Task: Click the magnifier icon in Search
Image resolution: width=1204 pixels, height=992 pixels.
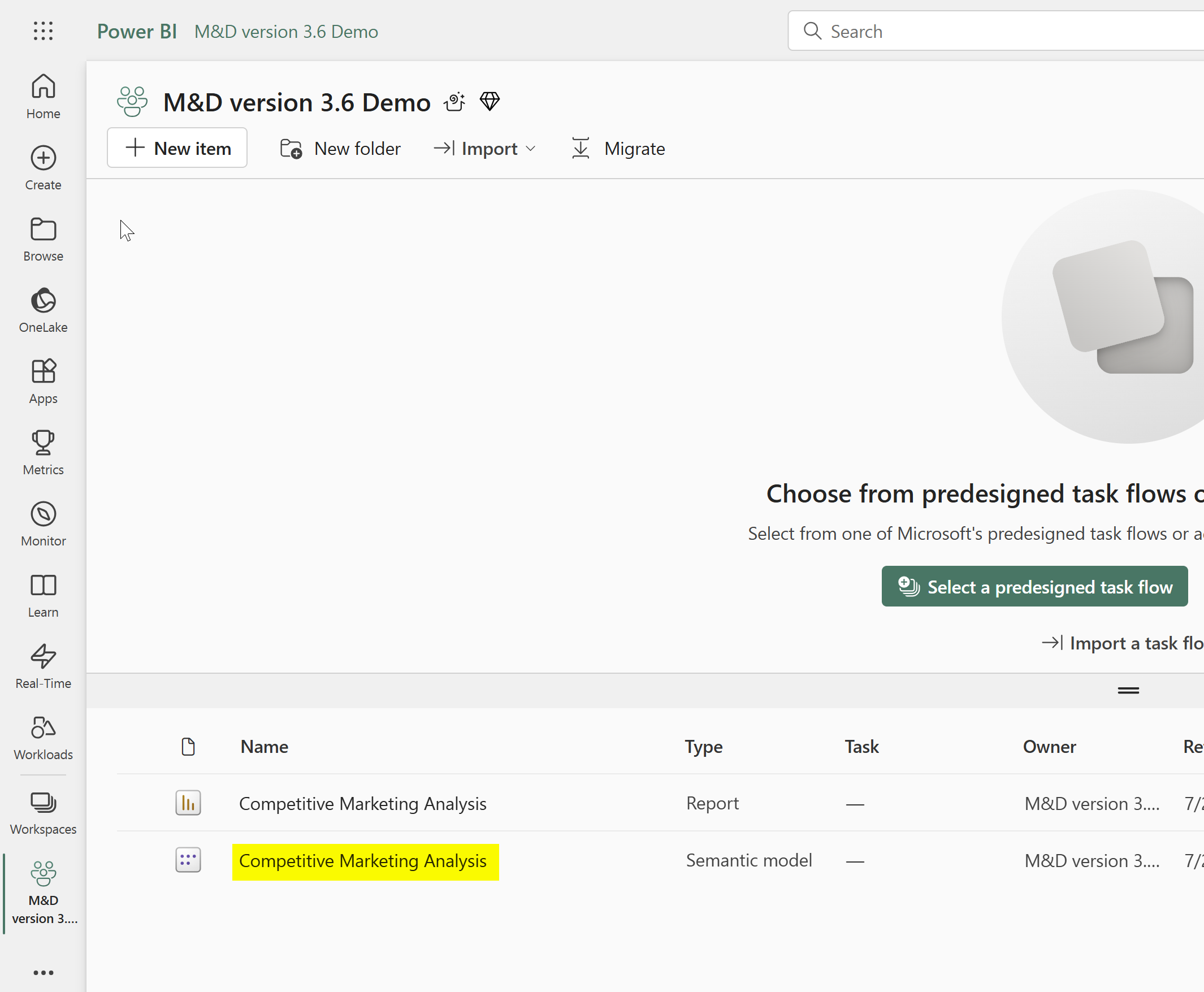Action: tap(812, 31)
